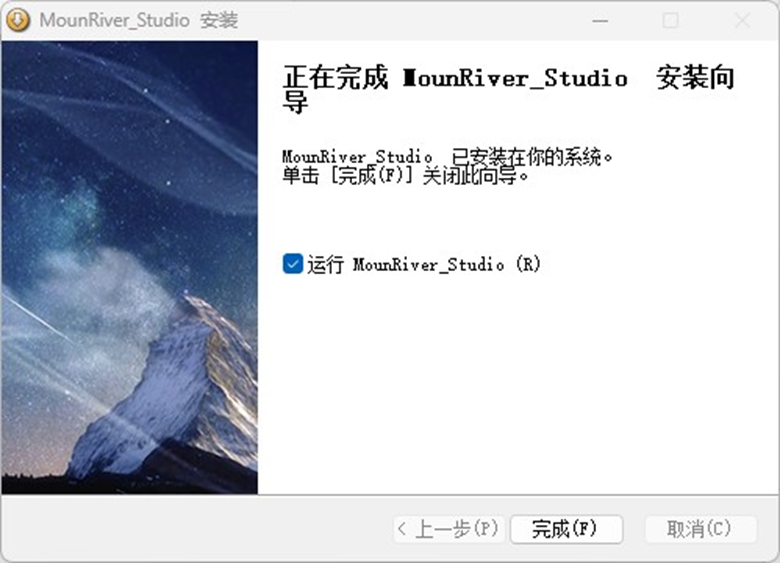Screen dimensions: 780x563
Task: Minimize the installer window
Action: (x=600, y=21)
